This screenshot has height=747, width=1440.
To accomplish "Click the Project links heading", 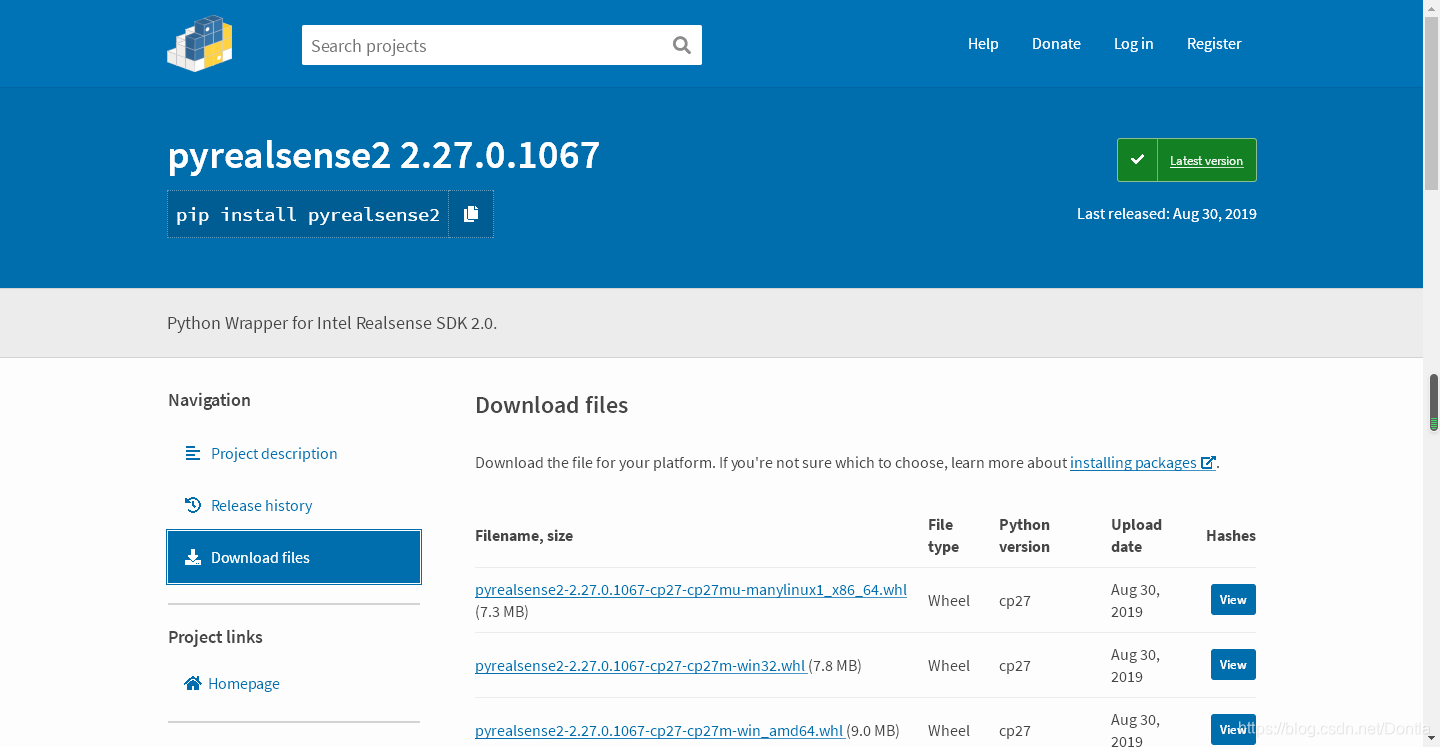I will (x=215, y=637).
